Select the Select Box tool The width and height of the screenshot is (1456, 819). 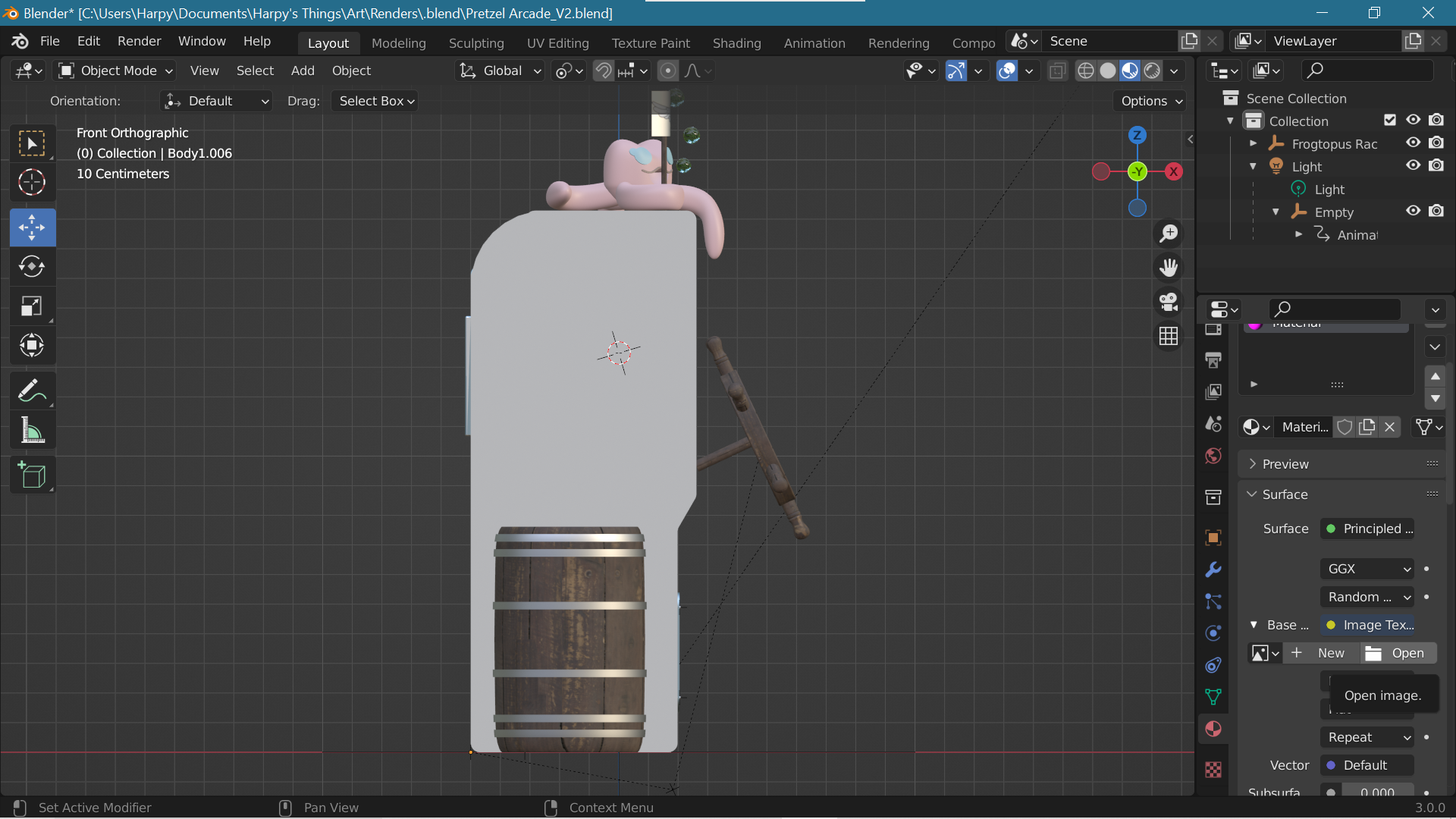[x=32, y=143]
